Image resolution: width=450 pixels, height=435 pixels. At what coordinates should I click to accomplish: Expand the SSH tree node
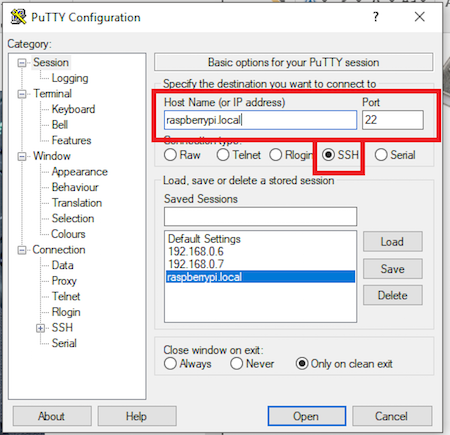tap(40, 328)
